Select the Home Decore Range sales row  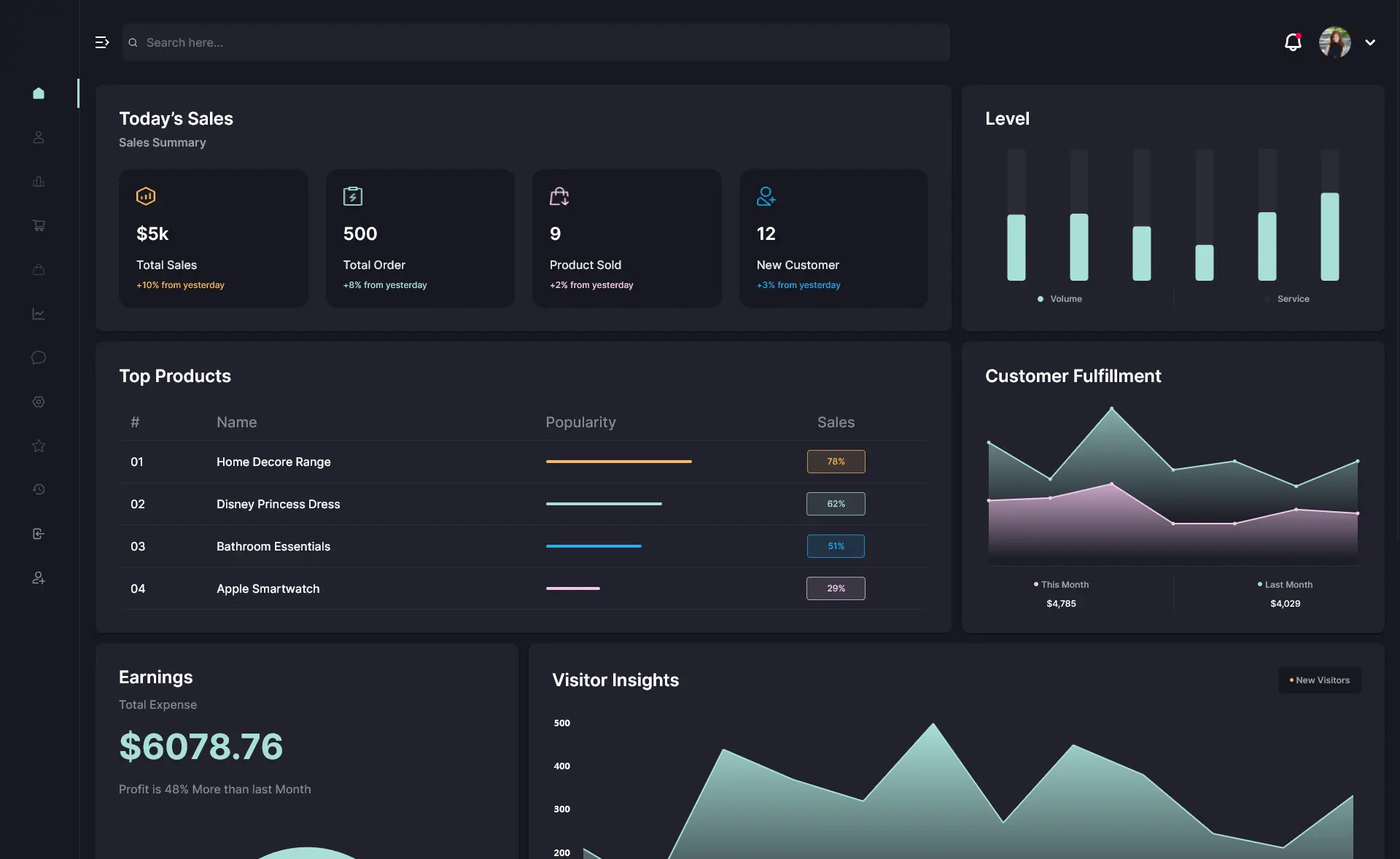[x=524, y=461]
